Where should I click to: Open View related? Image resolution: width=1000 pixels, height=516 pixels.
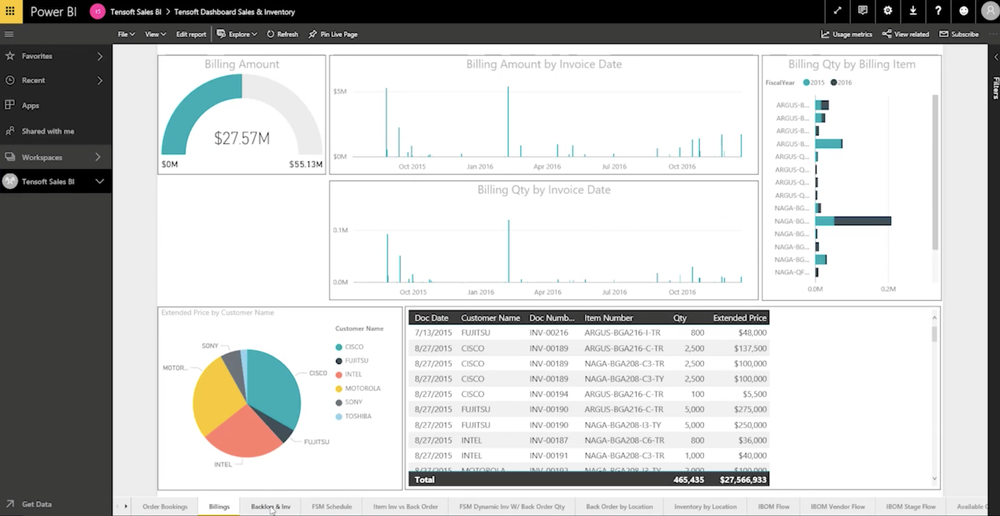(x=906, y=34)
